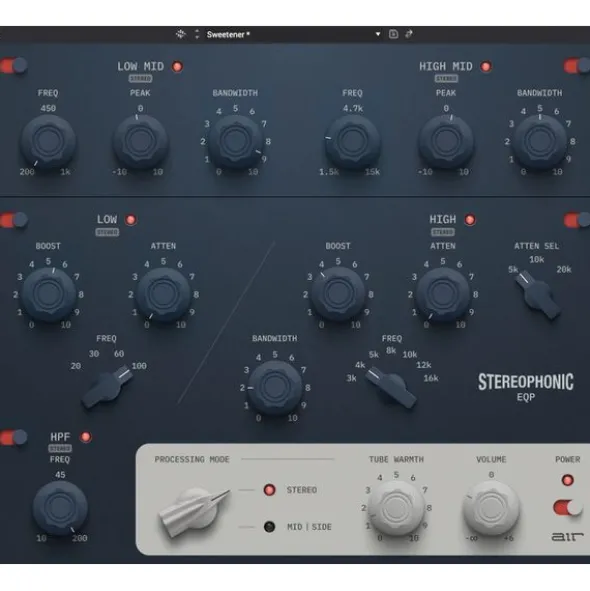Screen dimensions: 590x591
Task: Click the High Mid FREQ knob
Action: [352, 141]
